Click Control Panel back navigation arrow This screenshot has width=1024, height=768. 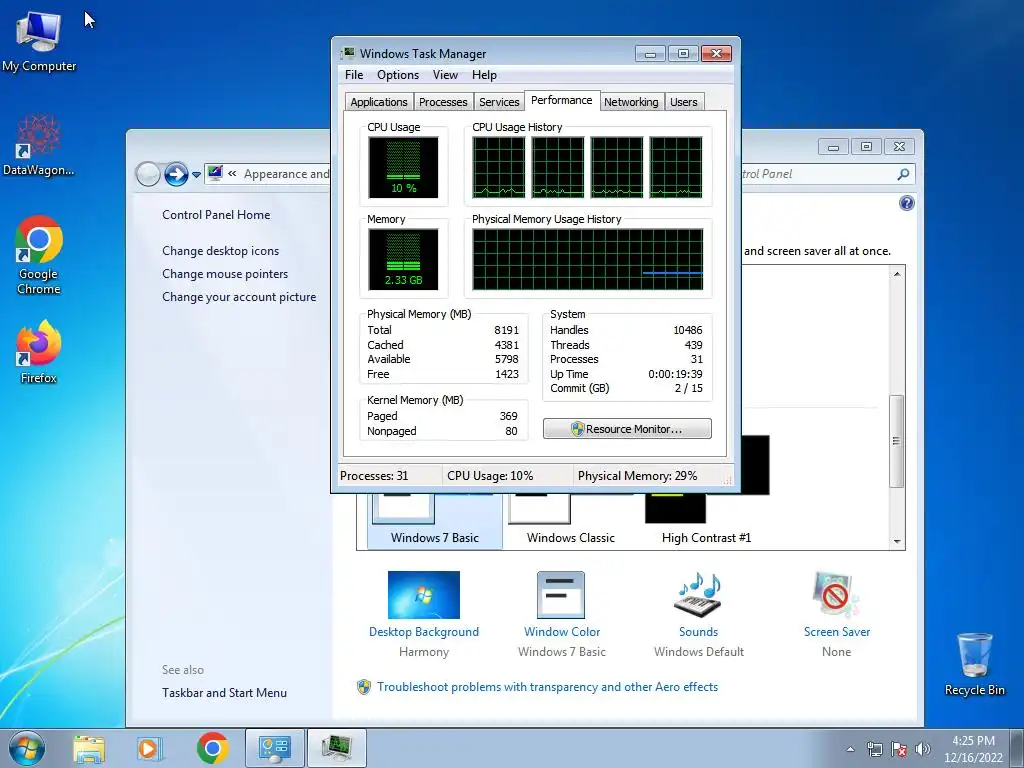148,174
